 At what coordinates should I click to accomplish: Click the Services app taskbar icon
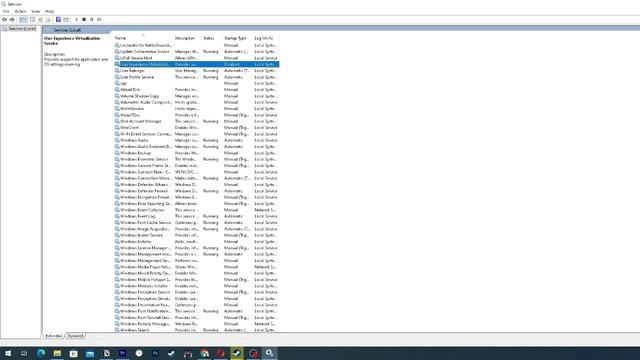coord(269,353)
